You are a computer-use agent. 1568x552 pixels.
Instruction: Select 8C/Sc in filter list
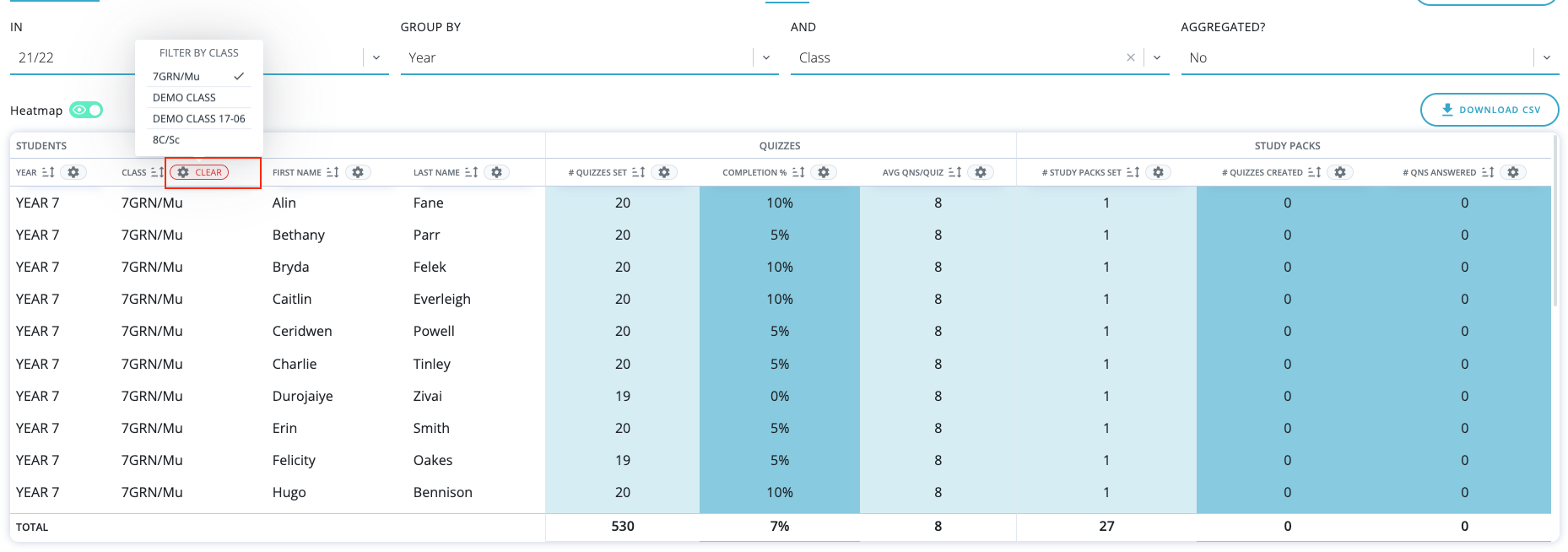(166, 140)
